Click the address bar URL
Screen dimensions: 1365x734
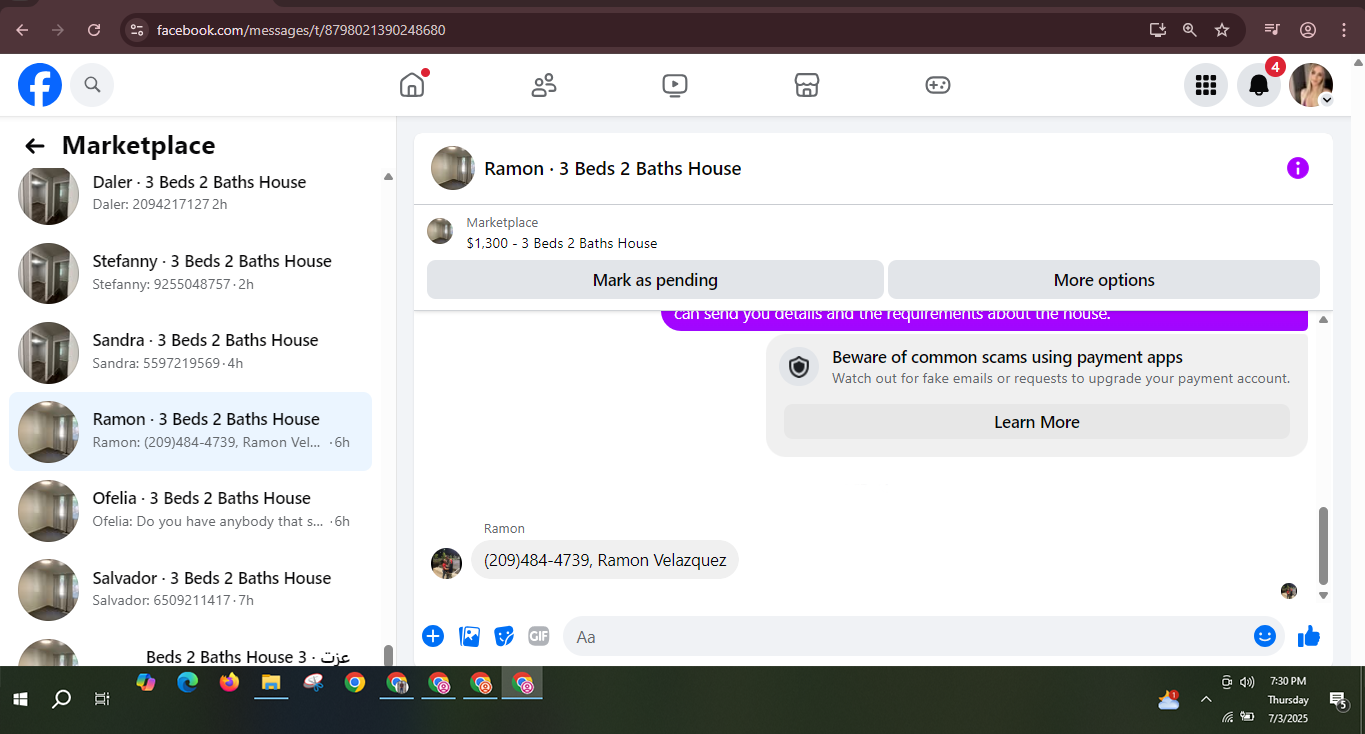click(x=301, y=30)
